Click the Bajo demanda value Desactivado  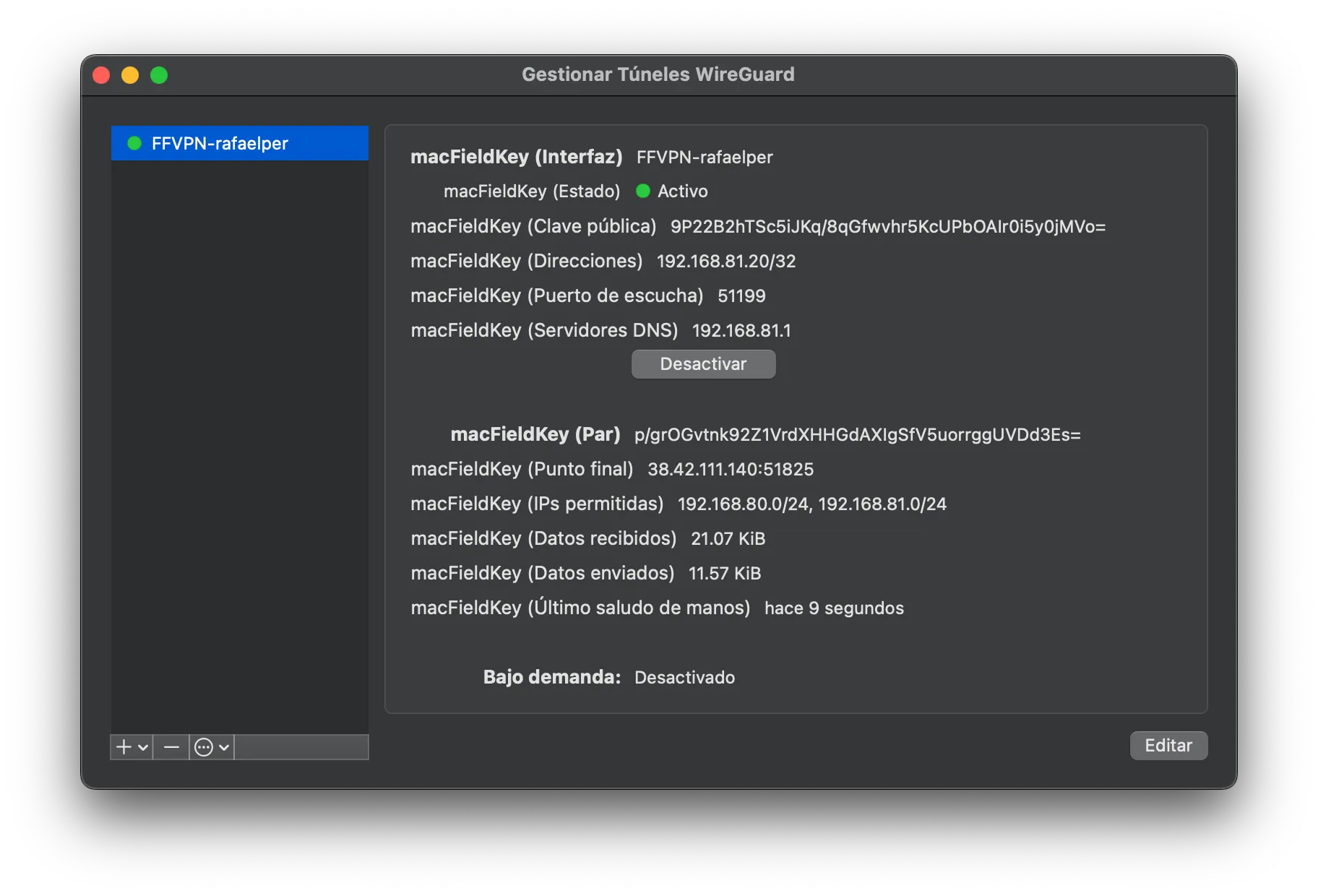[x=685, y=678]
